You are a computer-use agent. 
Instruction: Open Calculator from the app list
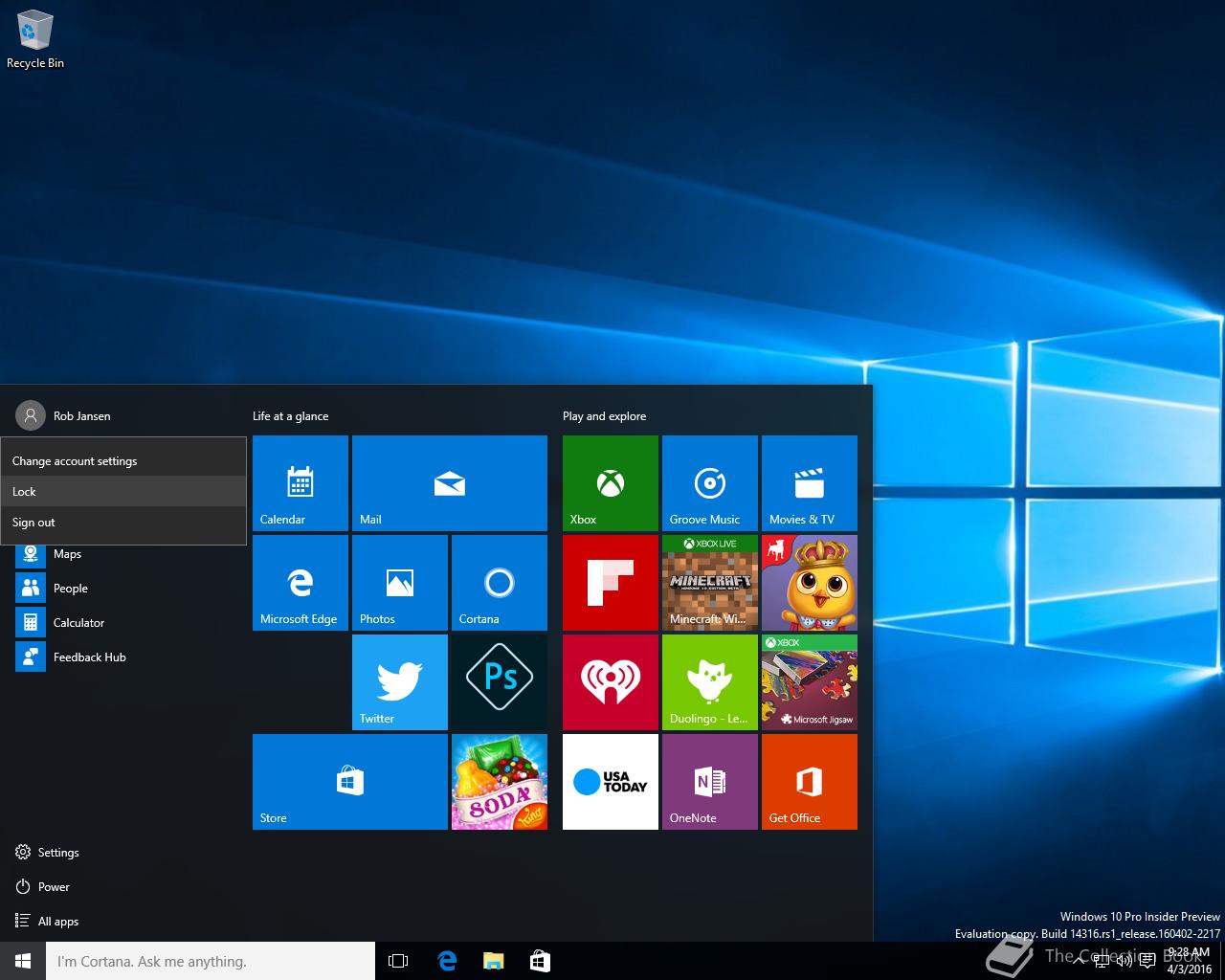pos(123,622)
